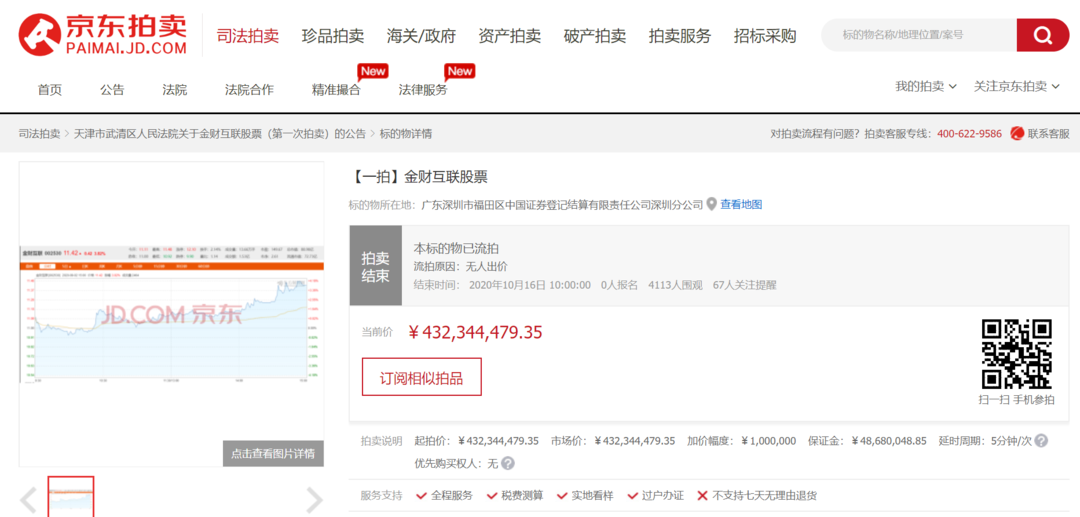Click the 加价幅度 ¥1,000,000 value
Viewport: 1080px width, 517px height.
click(769, 441)
